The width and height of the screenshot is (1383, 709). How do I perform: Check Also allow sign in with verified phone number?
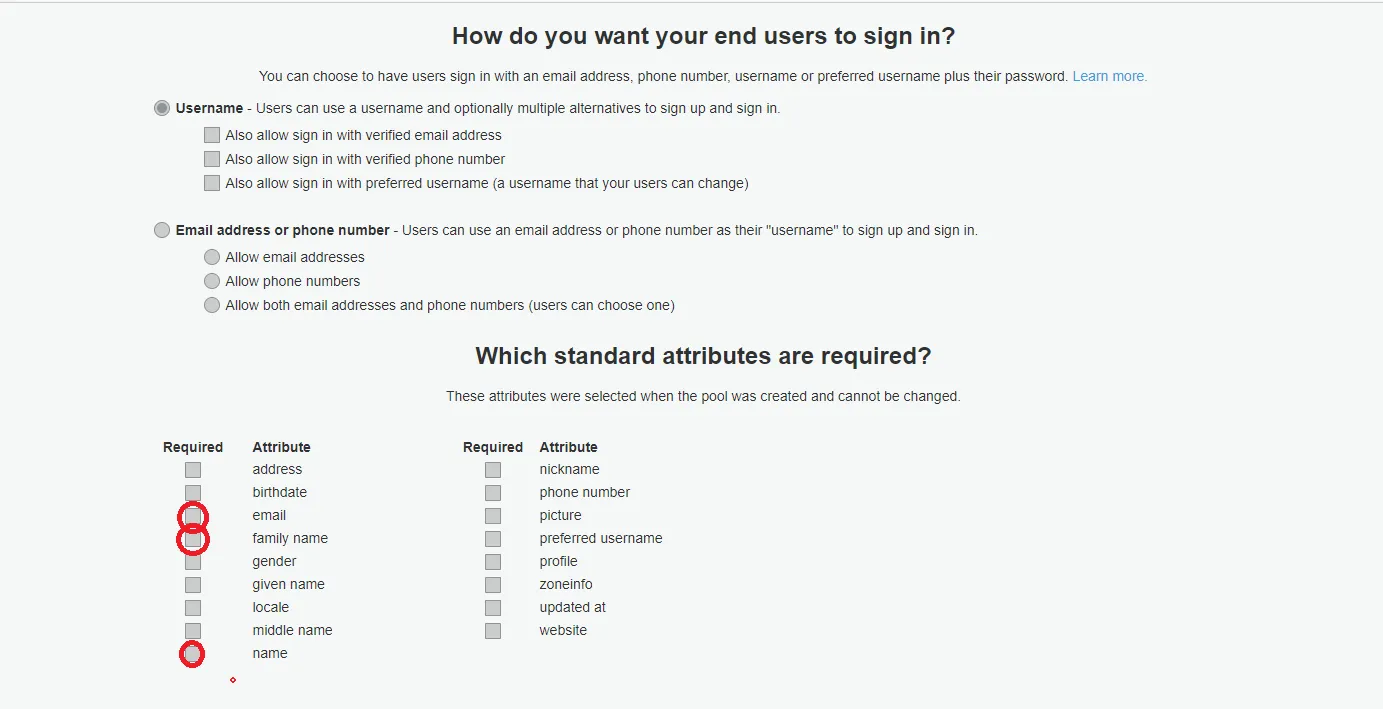[212, 159]
